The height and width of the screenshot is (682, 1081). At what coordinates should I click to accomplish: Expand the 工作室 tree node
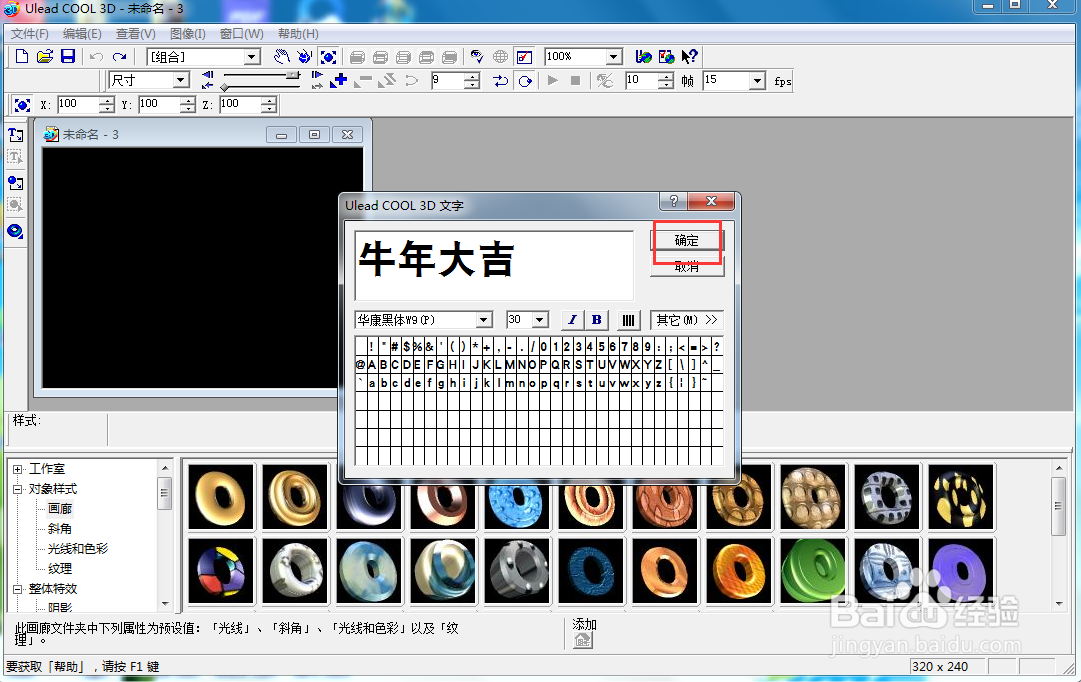tap(17, 469)
